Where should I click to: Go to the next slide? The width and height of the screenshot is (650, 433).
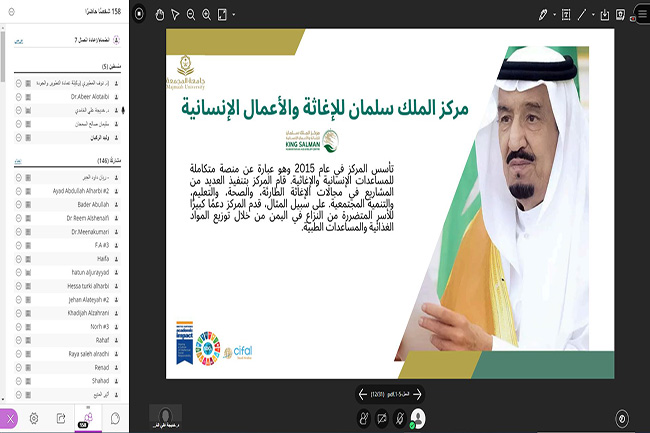click(417, 394)
